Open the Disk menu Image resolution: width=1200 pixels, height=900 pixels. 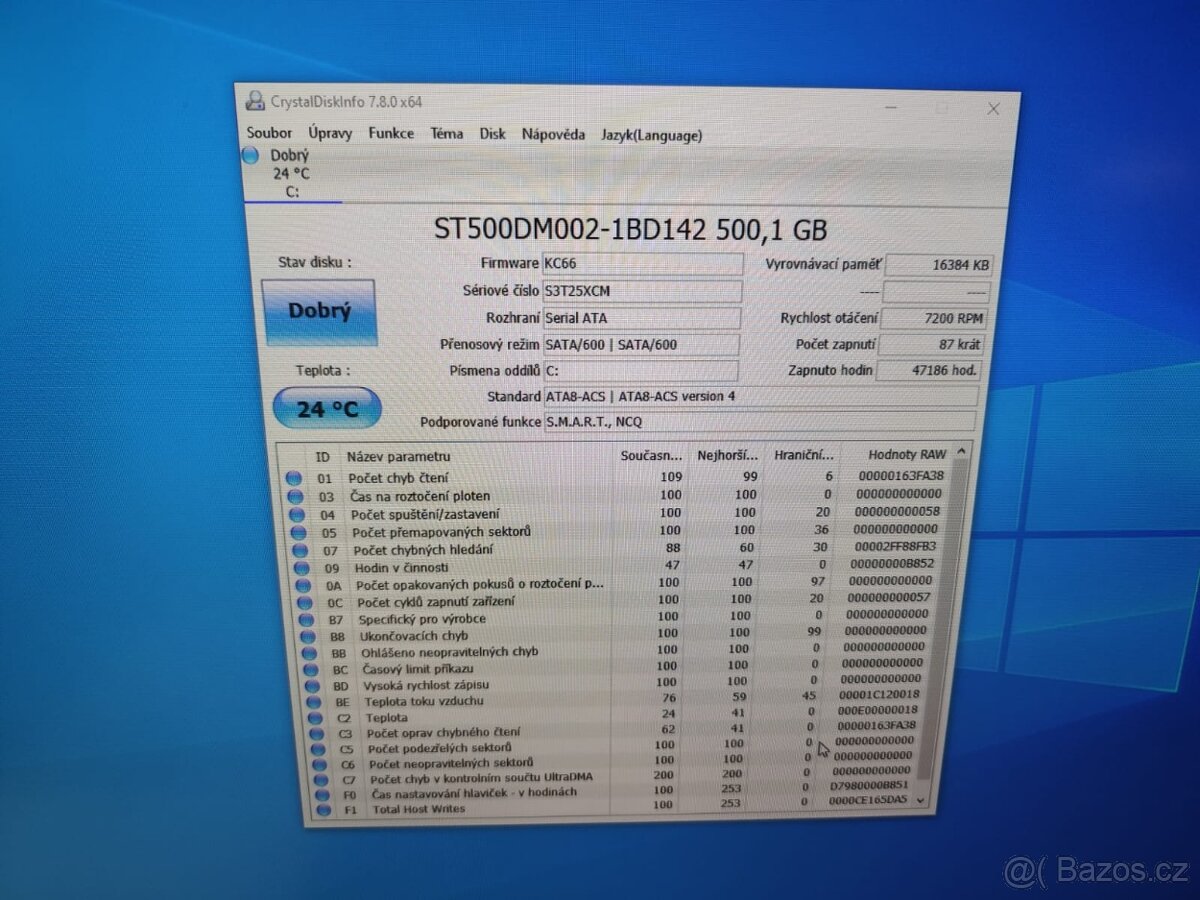tap(492, 133)
